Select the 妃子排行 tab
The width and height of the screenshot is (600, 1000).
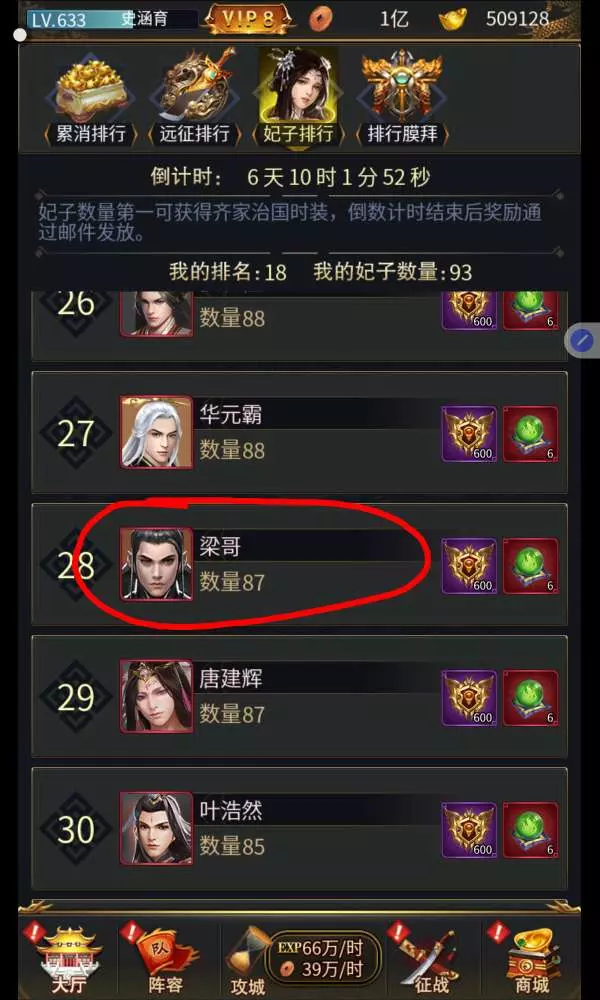[x=298, y=97]
